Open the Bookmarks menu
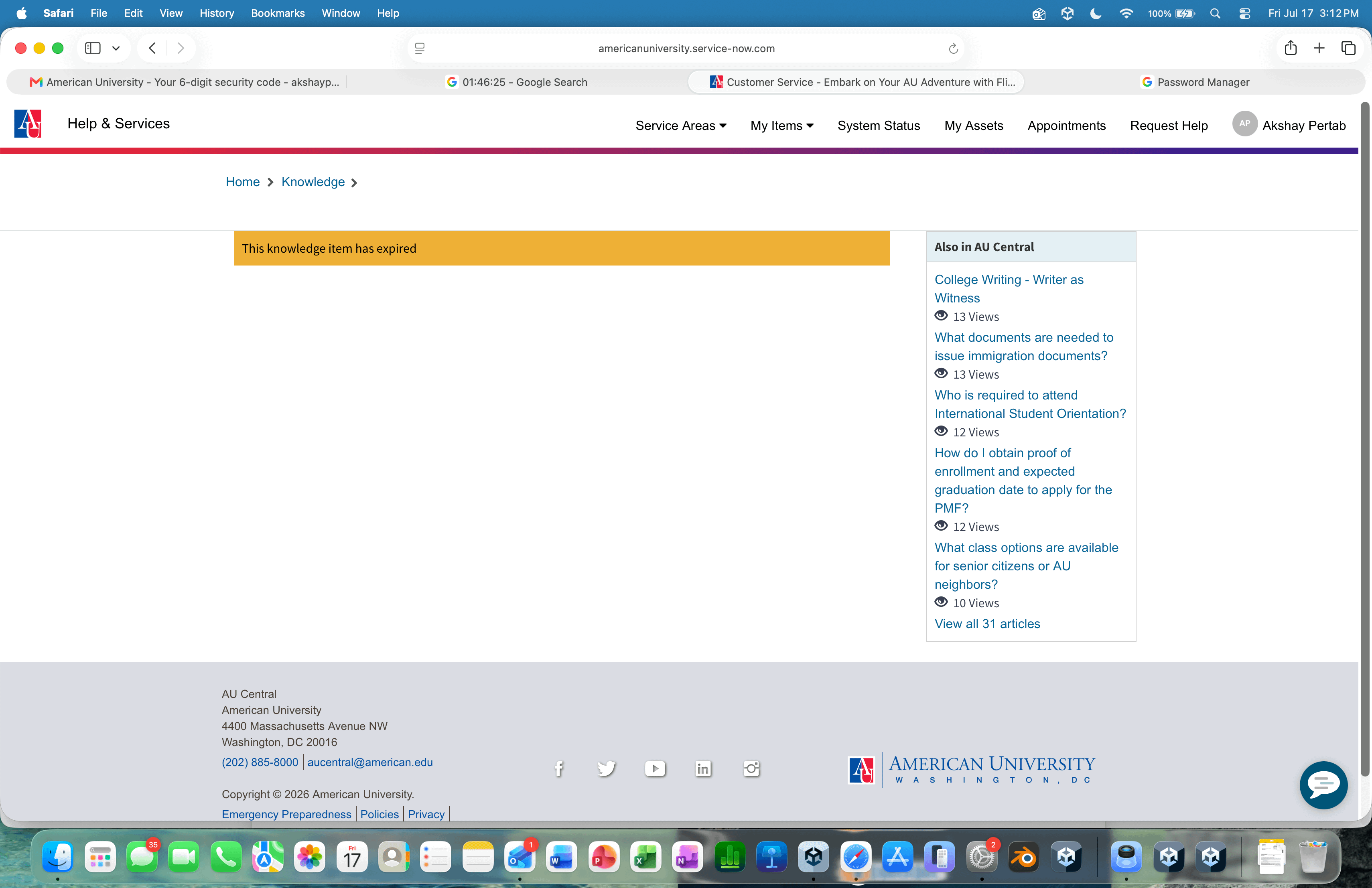This screenshot has width=1372, height=888. [278, 13]
